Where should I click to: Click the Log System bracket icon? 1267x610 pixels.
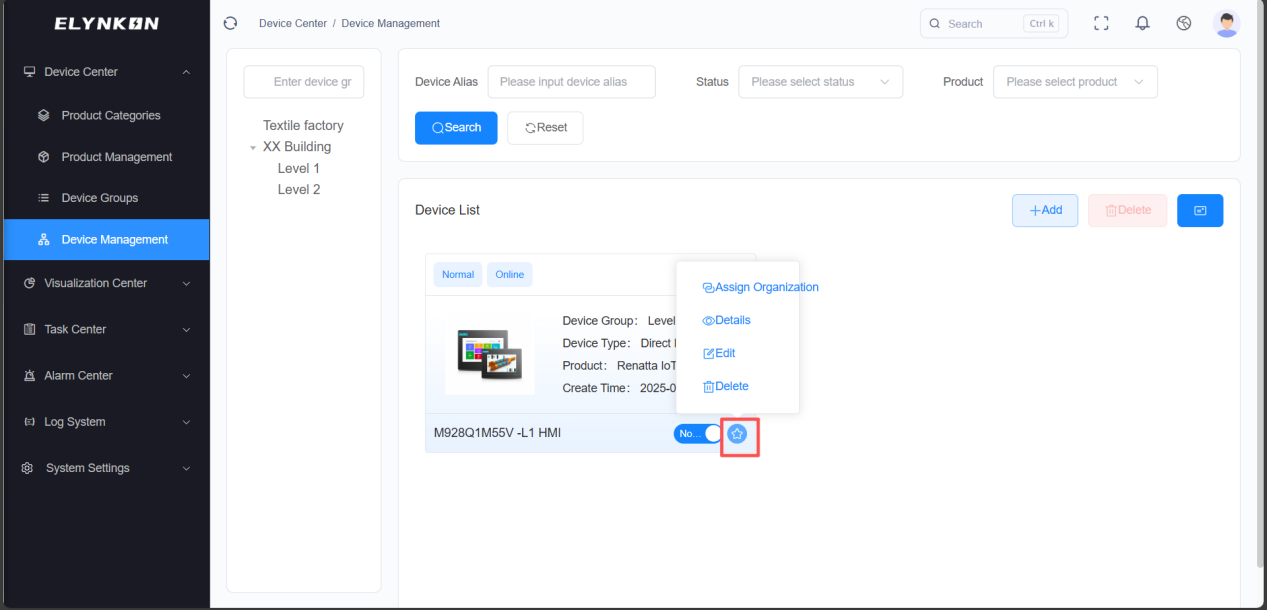coord(29,422)
